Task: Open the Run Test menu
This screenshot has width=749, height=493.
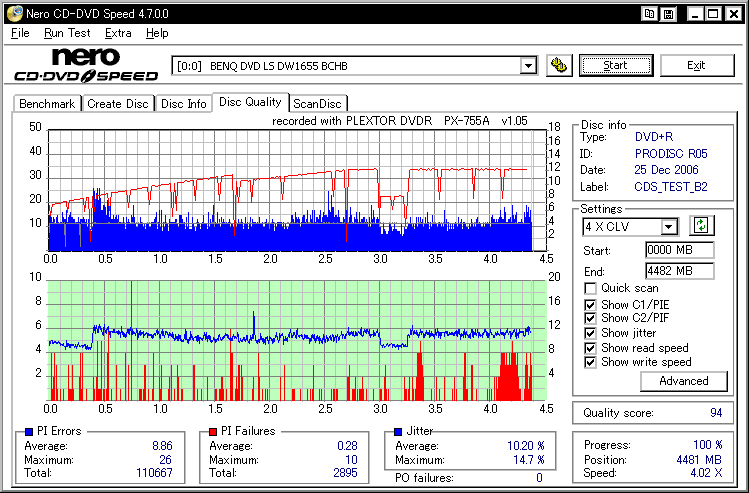Action: pos(67,33)
